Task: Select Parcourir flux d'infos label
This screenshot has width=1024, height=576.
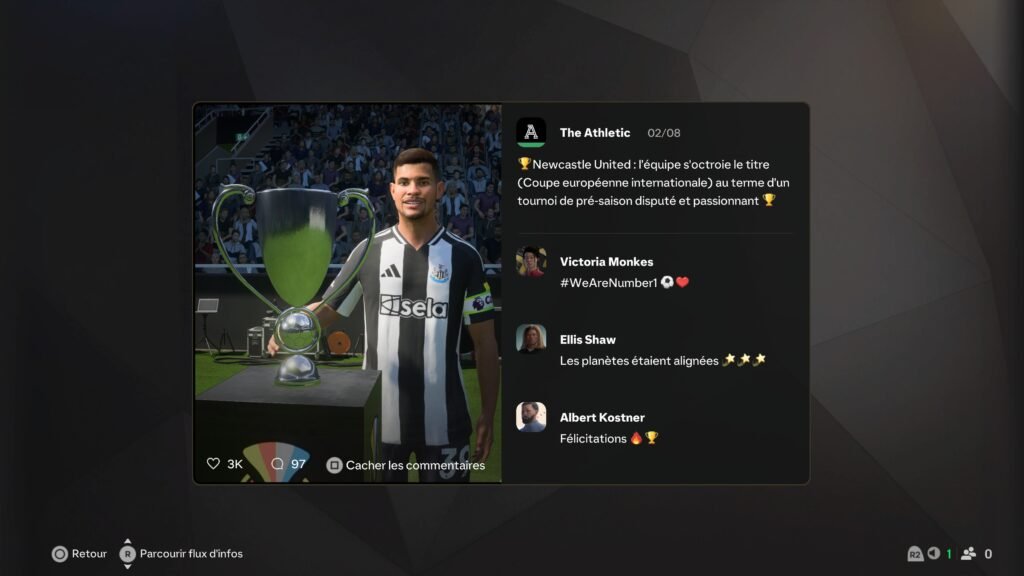Action: click(x=191, y=554)
